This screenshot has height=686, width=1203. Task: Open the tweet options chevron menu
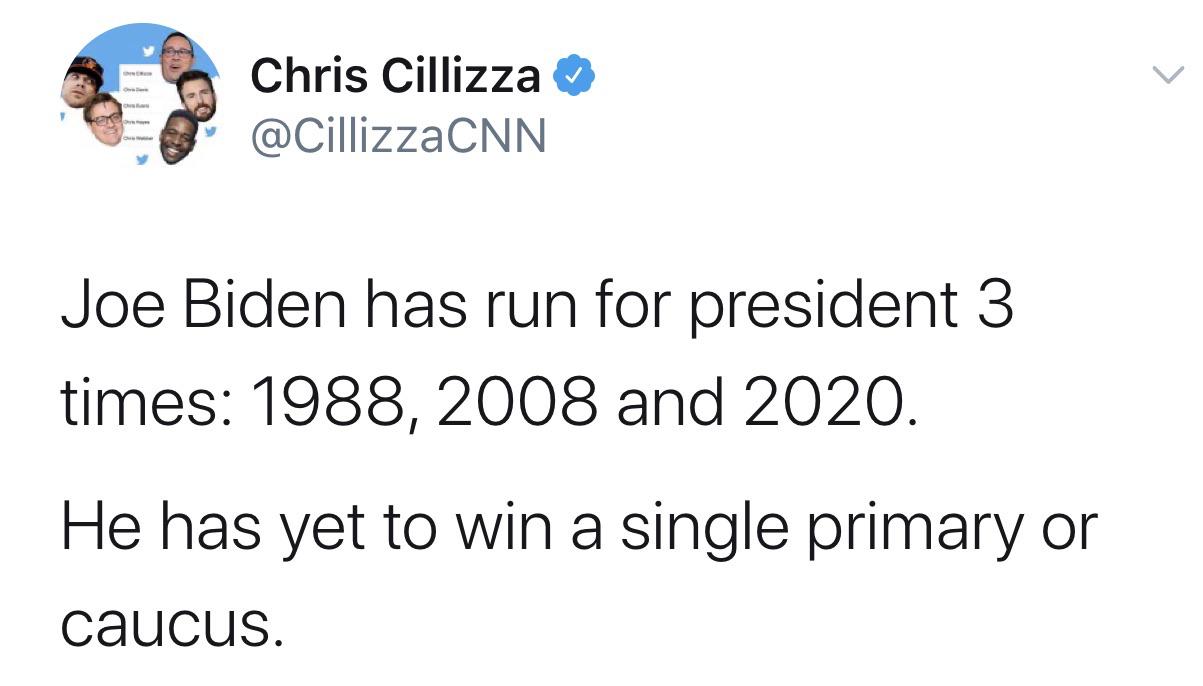point(1168,76)
